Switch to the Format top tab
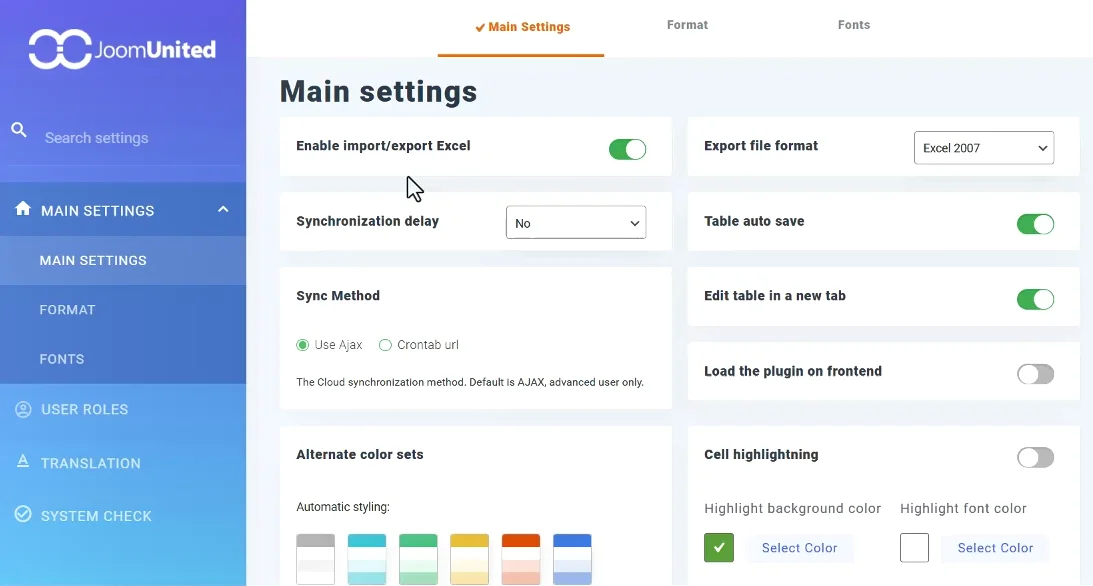This screenshot has height=586, width=1093. click(687, 25)
